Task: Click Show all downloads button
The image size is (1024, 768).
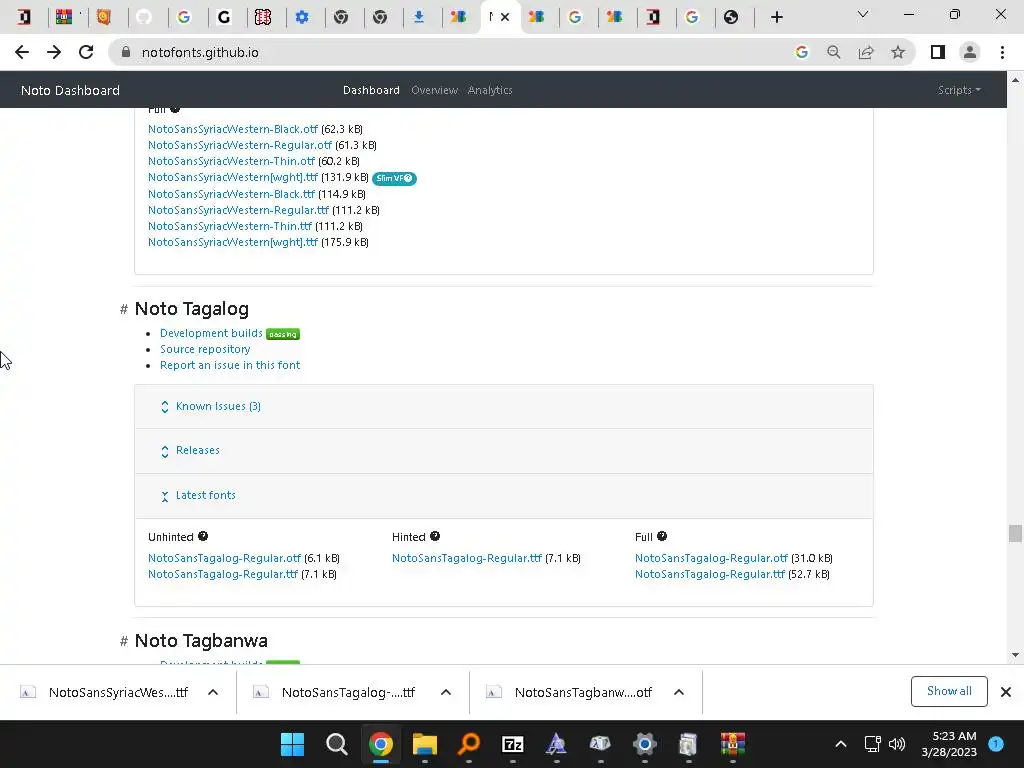Action: click(949, 692)
